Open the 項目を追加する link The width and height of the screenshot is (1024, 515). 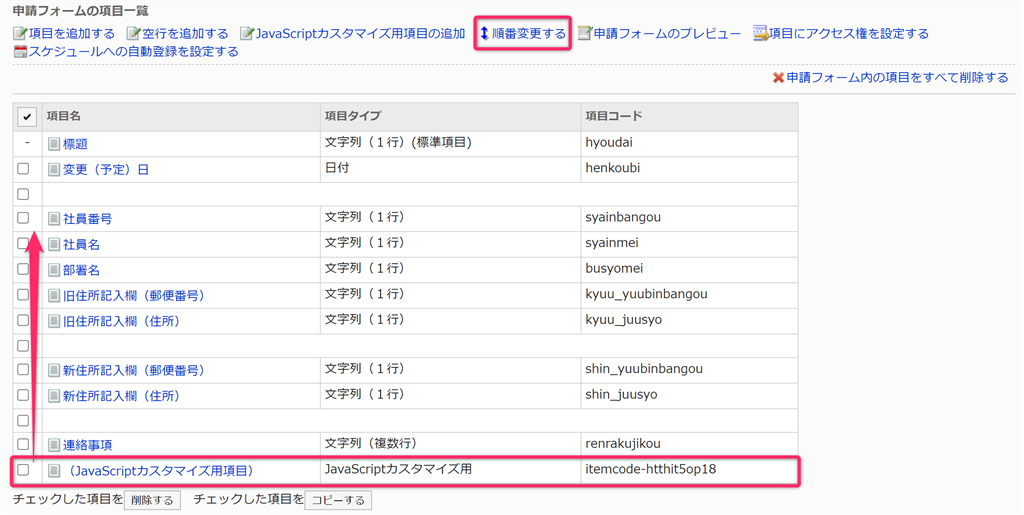point(72,33)
